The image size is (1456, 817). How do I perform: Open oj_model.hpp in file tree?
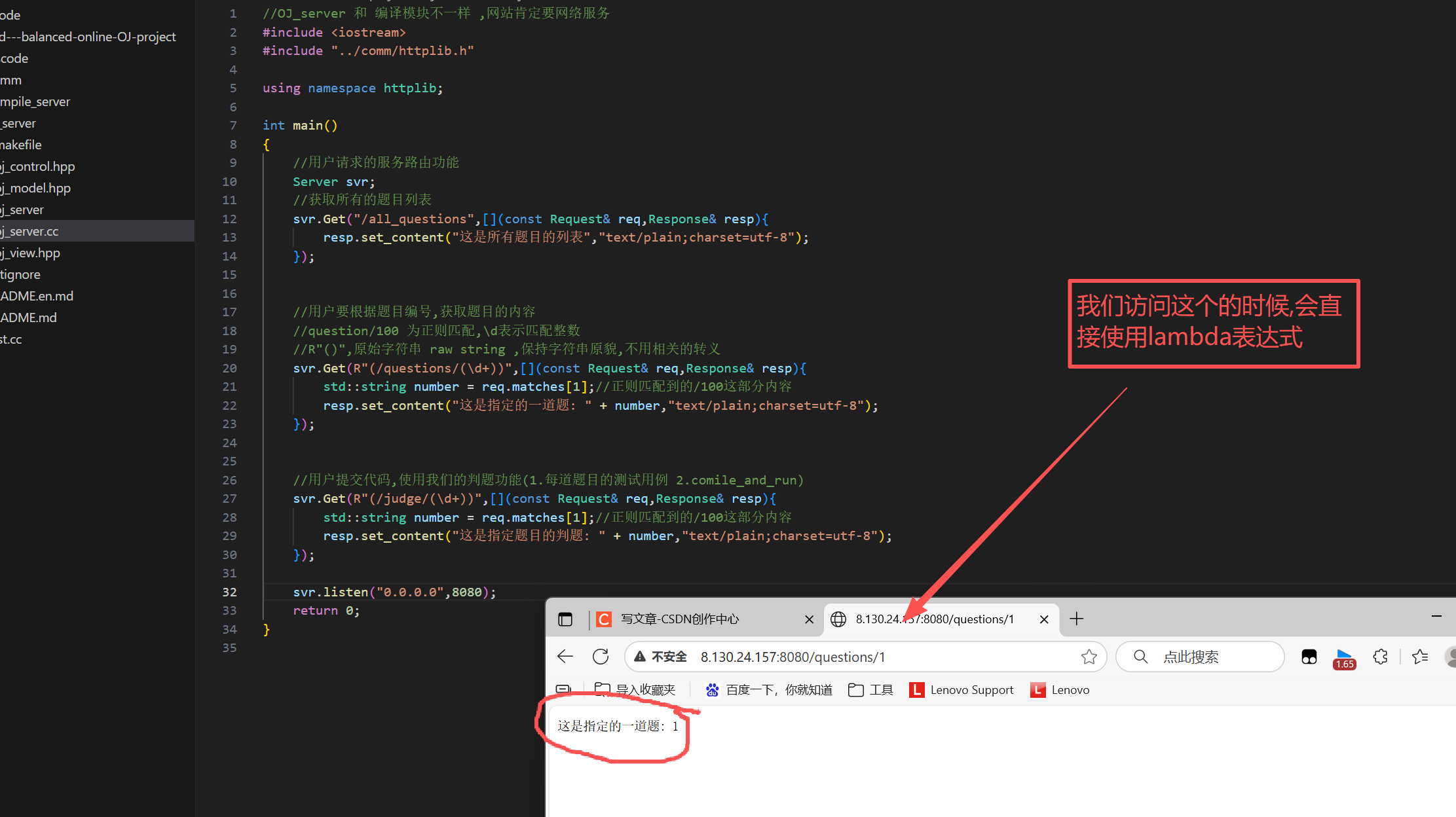tap(35, 188)
